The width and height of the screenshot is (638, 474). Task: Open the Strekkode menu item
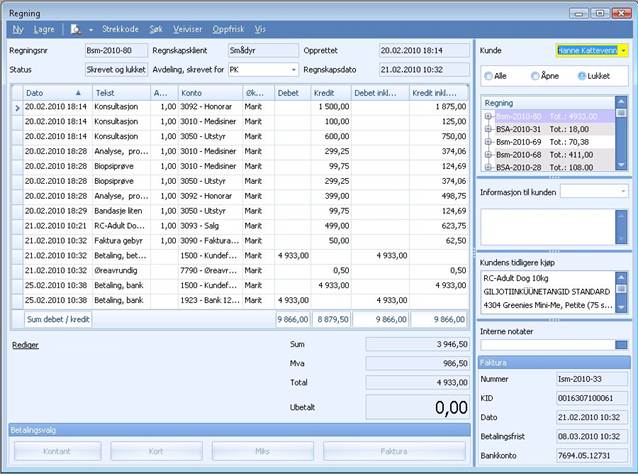point(120,29)
